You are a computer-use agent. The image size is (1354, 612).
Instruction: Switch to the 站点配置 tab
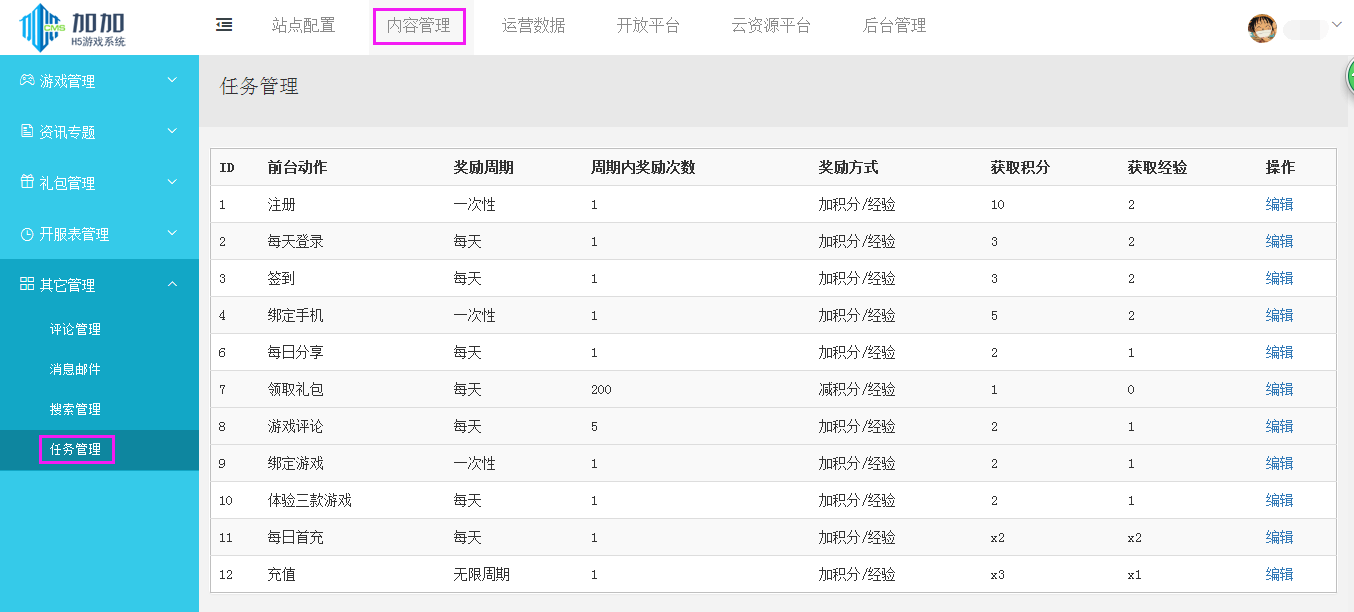(x=303, y=26)
